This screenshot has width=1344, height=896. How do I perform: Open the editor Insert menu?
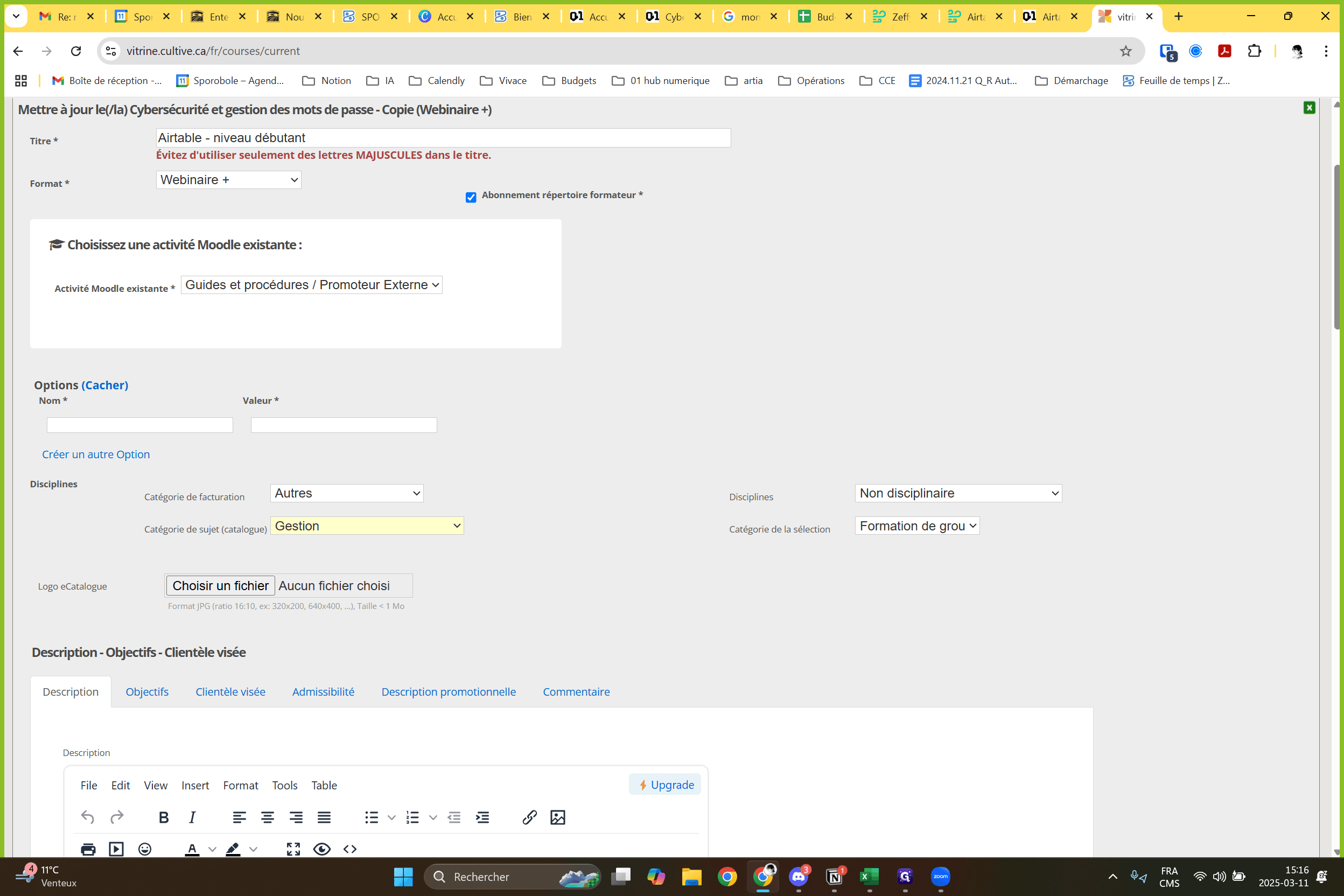coord(195,785)
